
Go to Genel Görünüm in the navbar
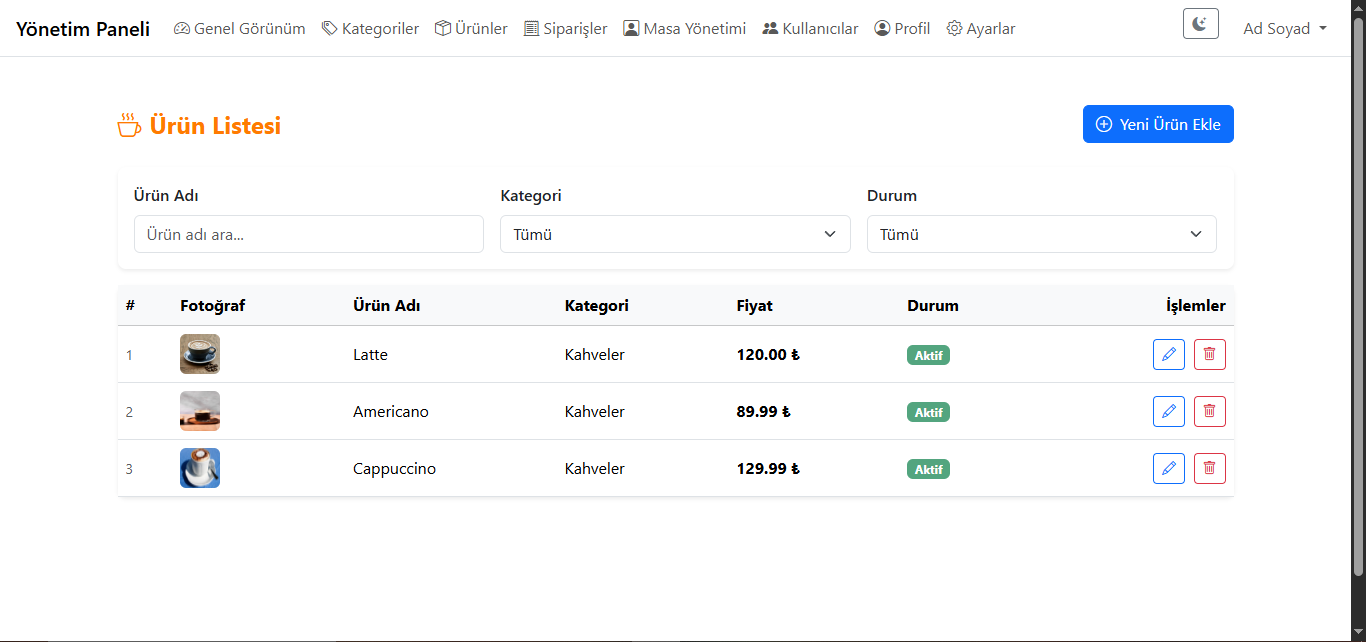pyautogui.click(x=240, y=29)
